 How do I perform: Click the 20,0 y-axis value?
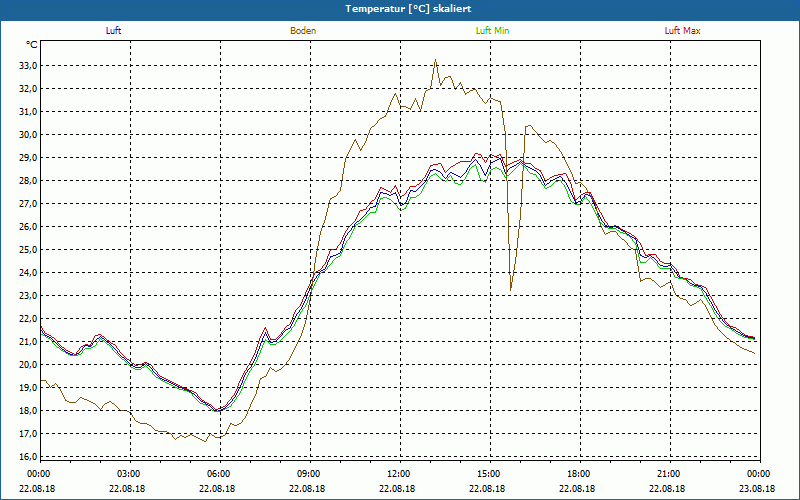tap(28, 364)
